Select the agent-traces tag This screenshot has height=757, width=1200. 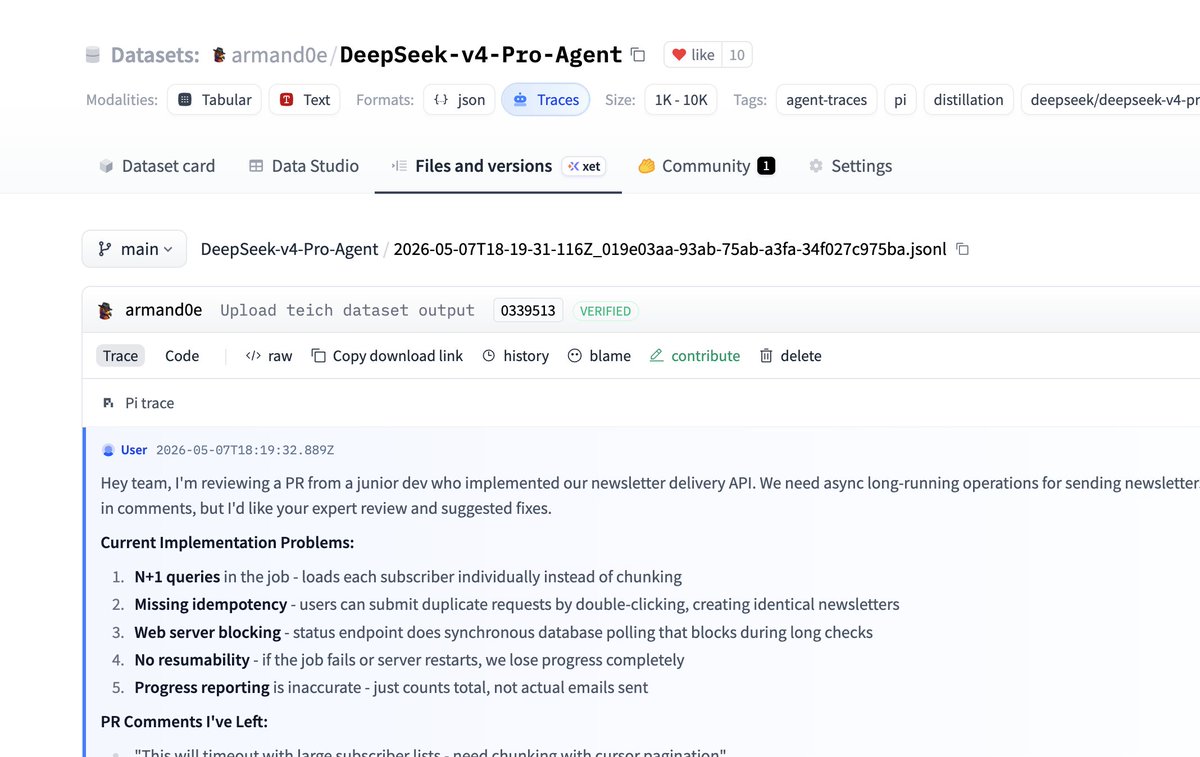[827, 100]
